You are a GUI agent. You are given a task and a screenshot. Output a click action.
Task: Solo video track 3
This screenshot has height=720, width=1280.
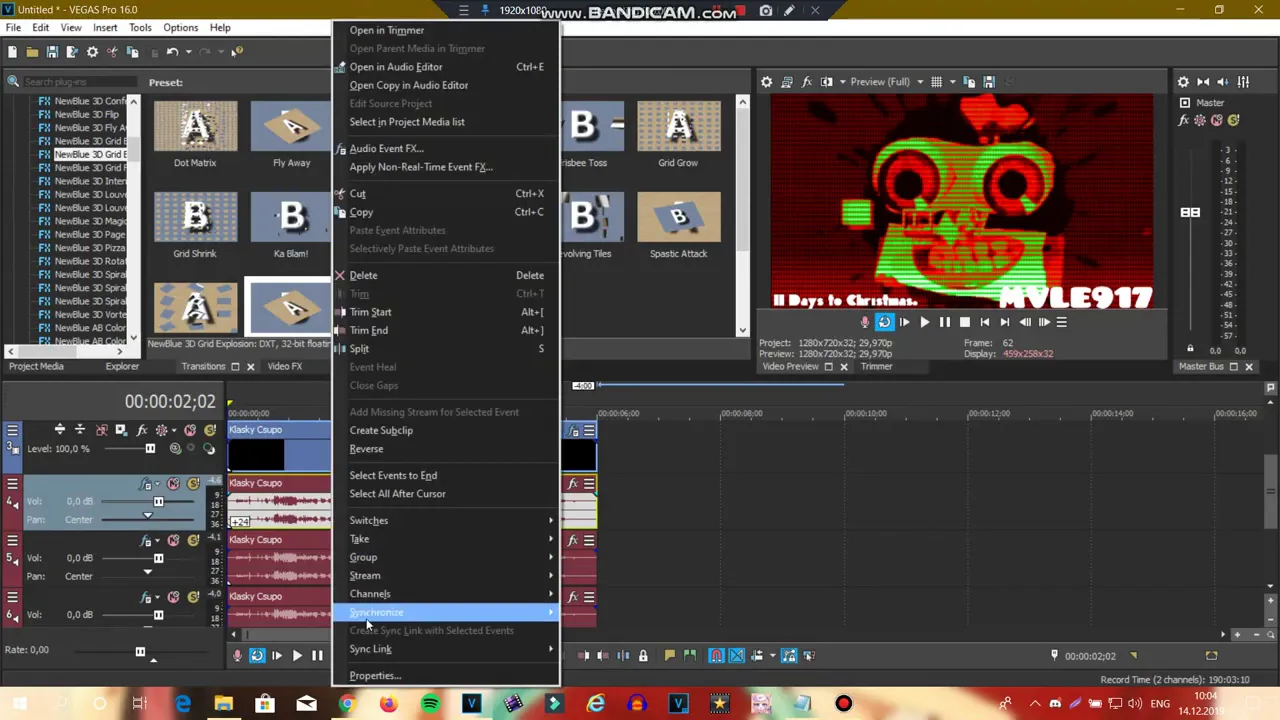pos(210,430)
